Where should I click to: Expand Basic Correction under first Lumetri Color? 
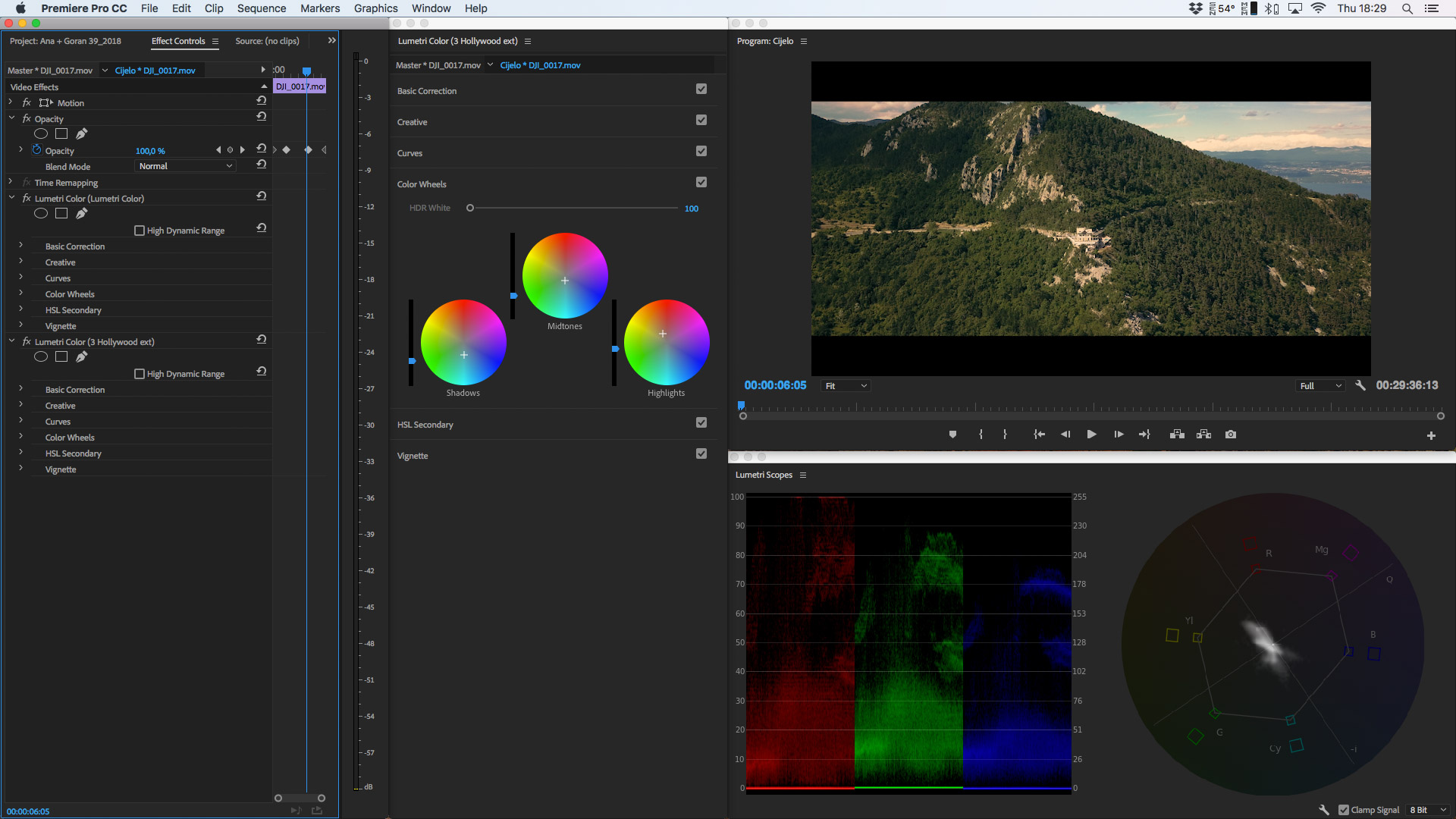(21, 246)
